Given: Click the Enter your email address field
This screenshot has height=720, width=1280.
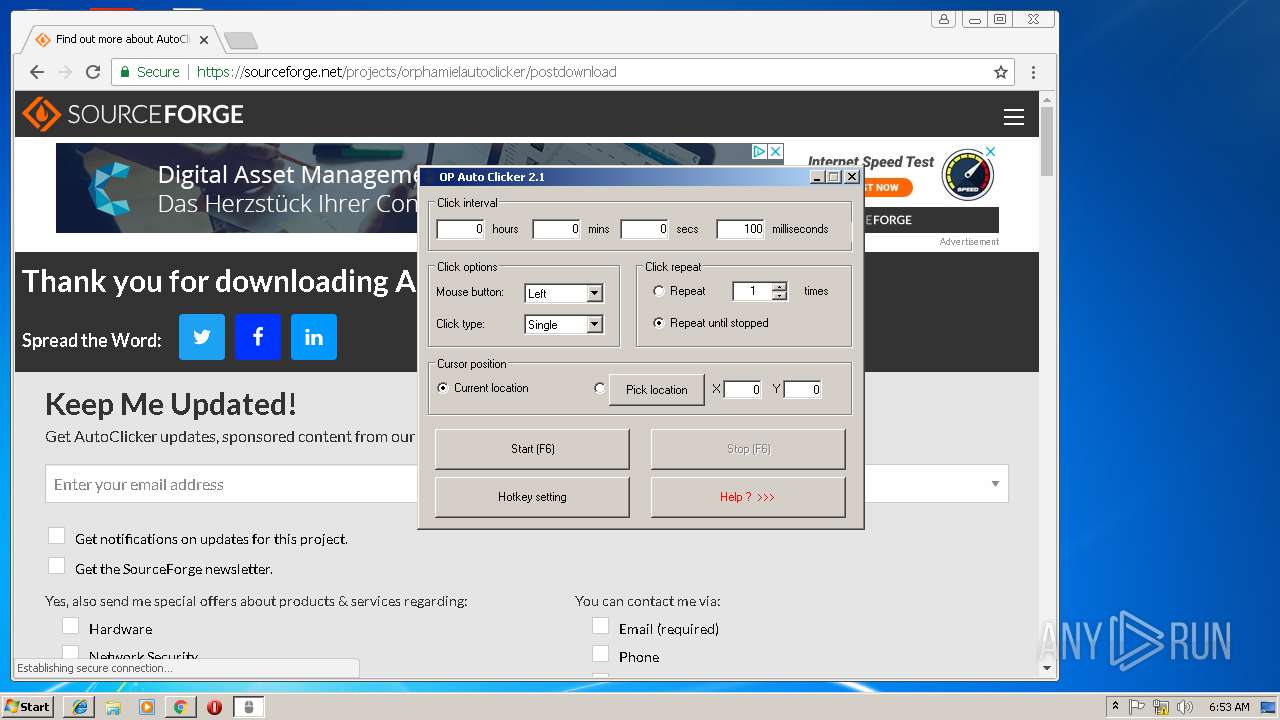Looking at the screenshot, I should [x=230, y=484].
